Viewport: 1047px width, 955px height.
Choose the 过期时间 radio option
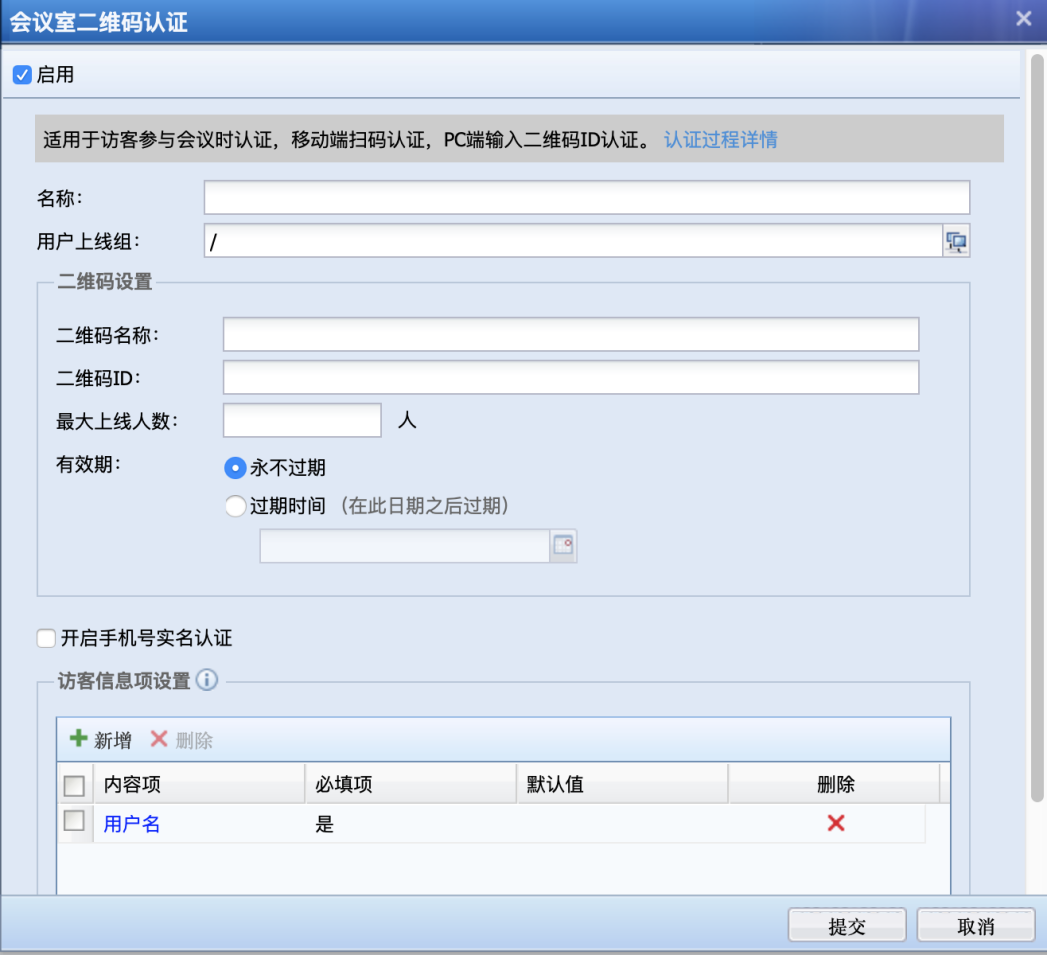(x=235, y=506)
